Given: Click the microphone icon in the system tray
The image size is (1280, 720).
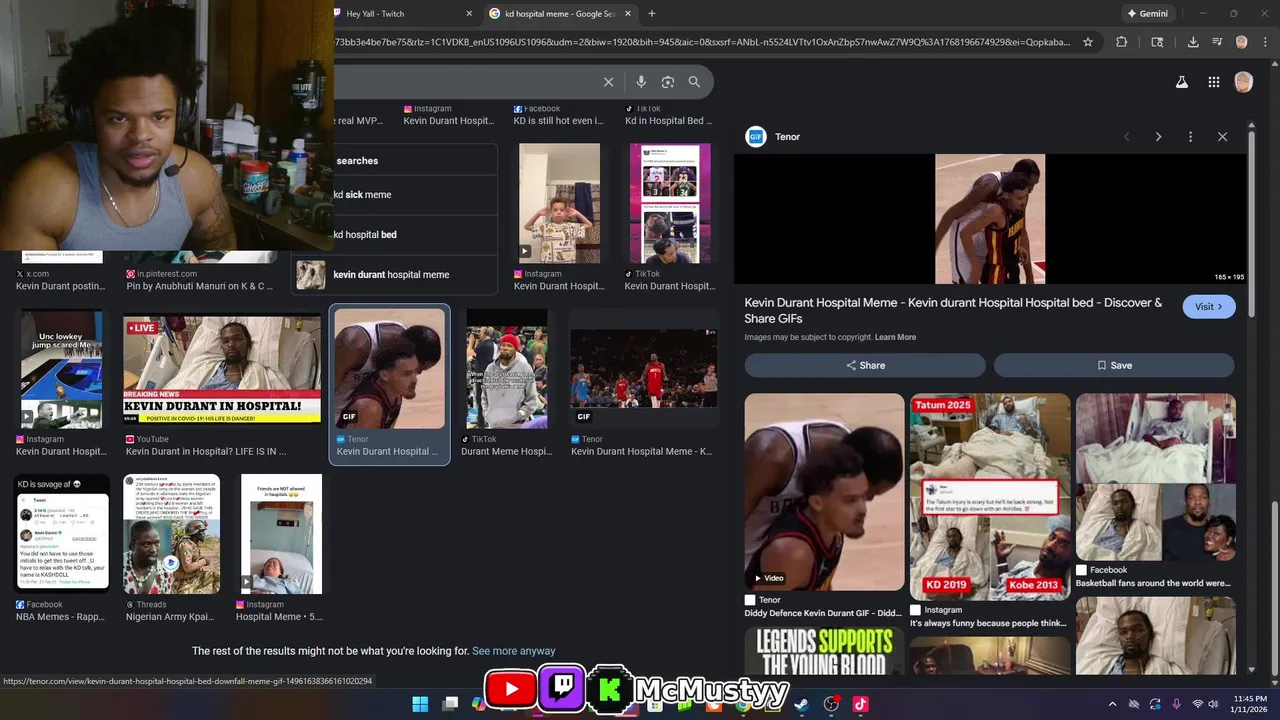Looking at the screenshot, I should tap(1176, 704).
